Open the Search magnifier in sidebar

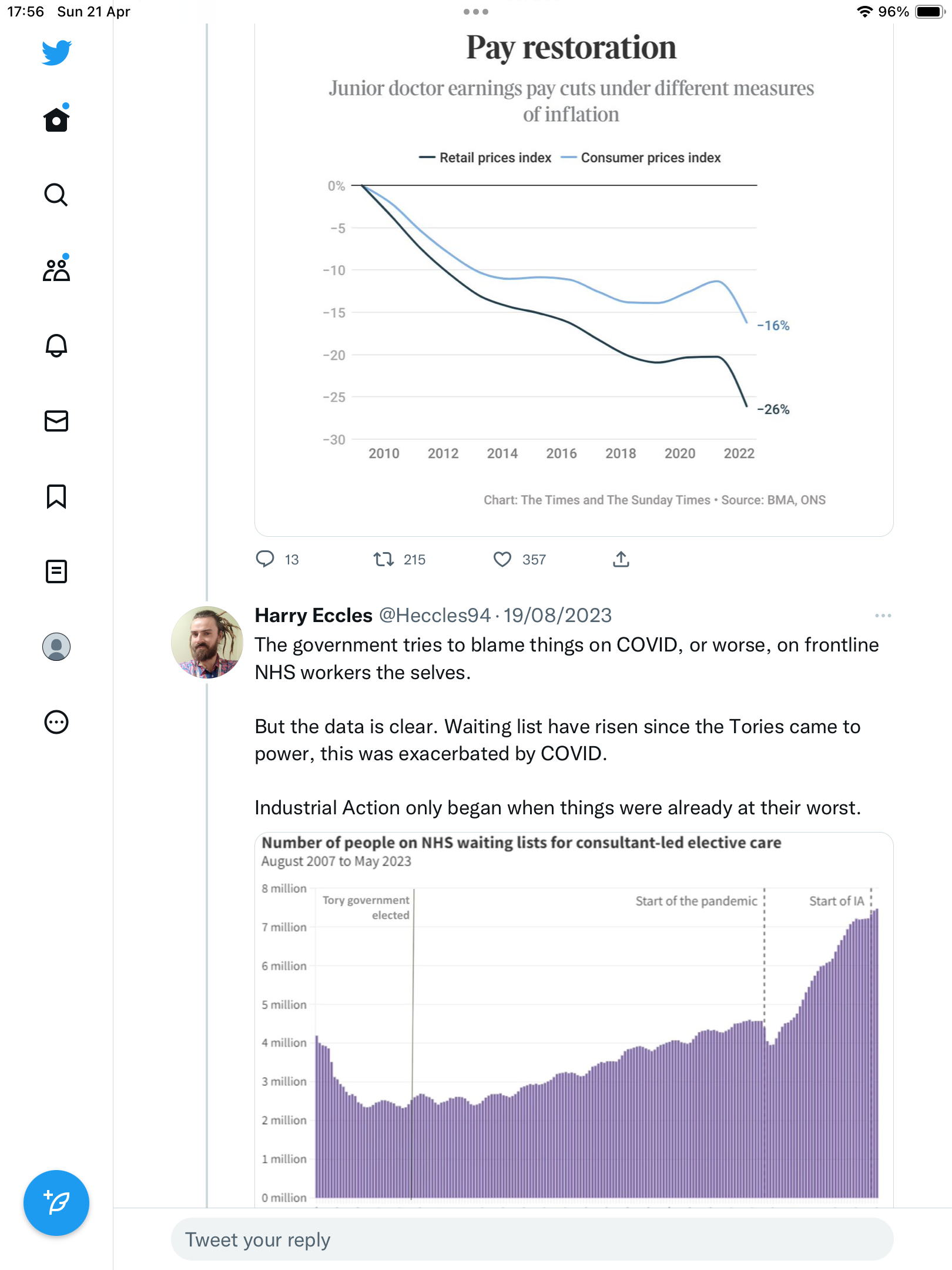(56, 195)
